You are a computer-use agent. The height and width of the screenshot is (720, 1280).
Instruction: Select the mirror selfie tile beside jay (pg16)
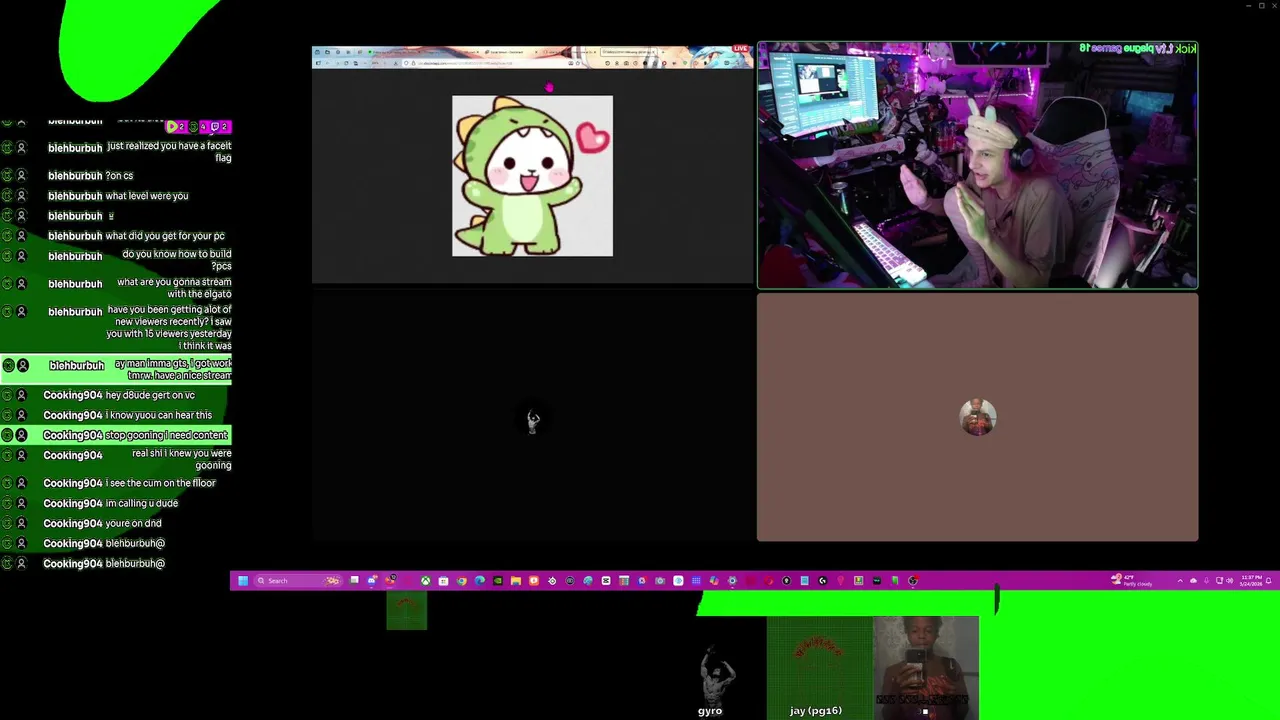[x=926, y=667]
